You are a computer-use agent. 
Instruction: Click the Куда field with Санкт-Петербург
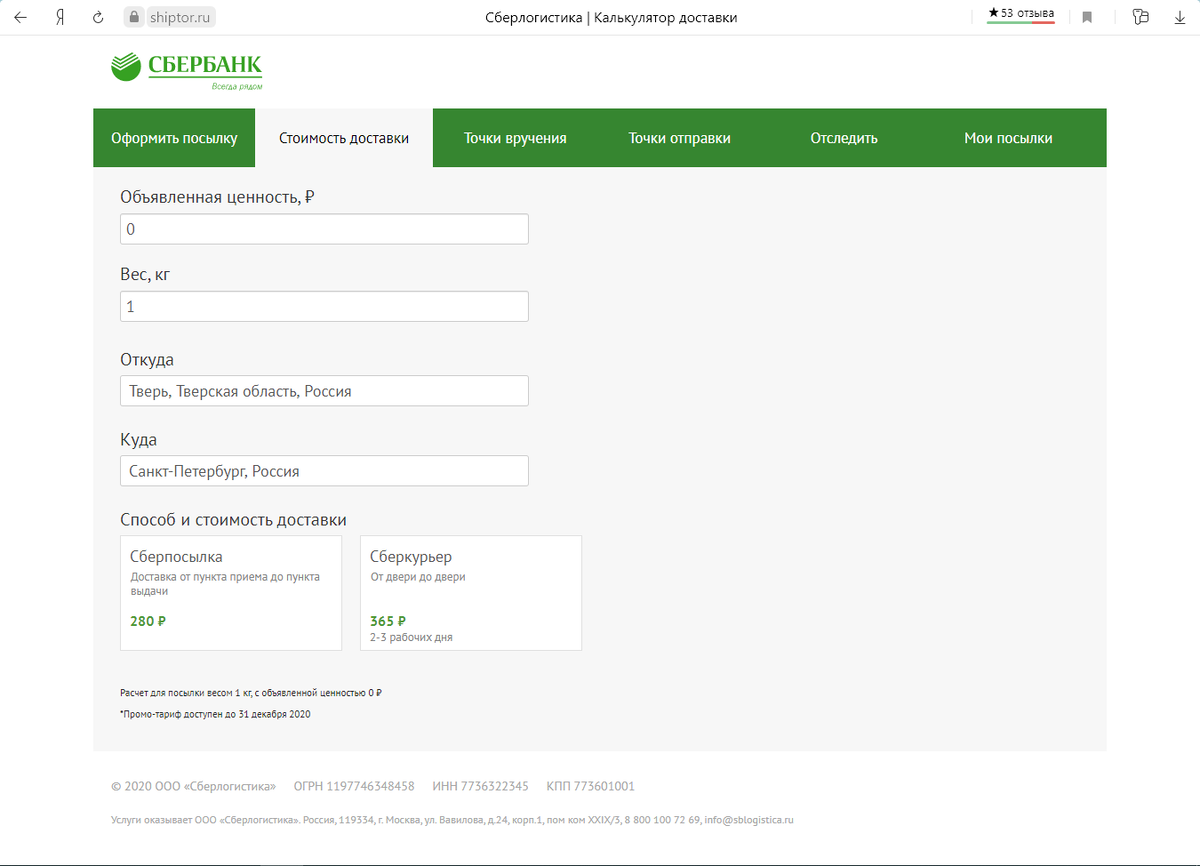(x=324, y=471)
